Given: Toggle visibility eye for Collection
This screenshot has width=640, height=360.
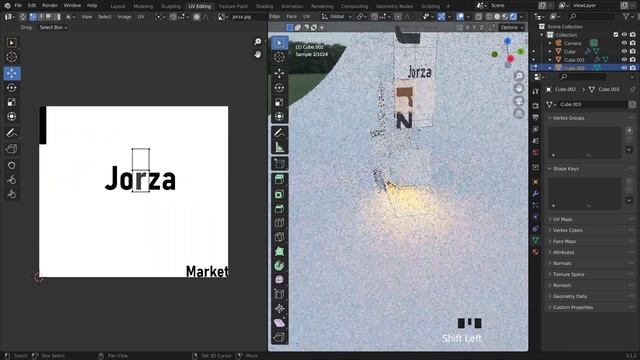Looking at the screenshot, I should [624, 35].
